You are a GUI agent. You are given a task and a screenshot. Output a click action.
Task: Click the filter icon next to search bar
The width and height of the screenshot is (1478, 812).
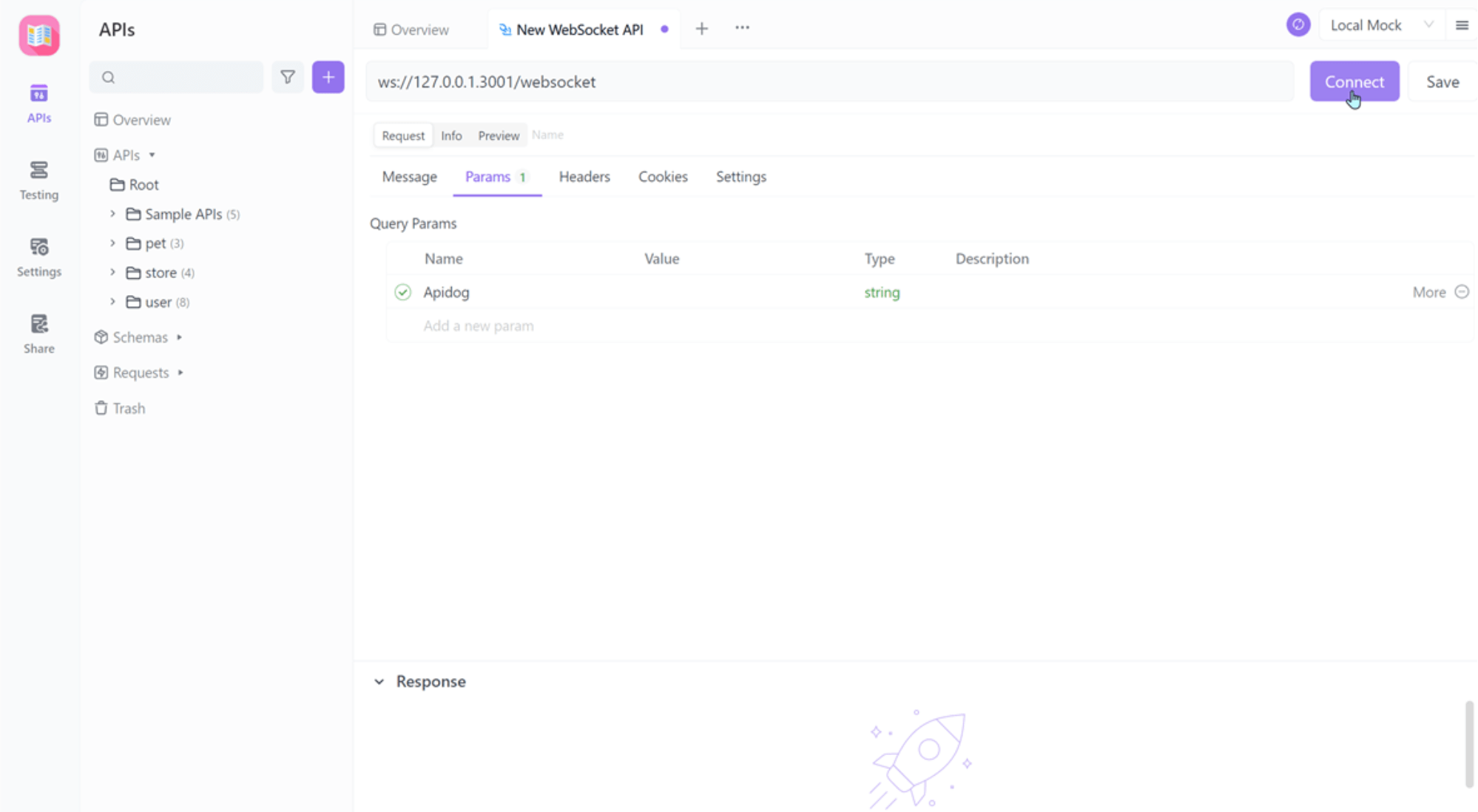287,77
